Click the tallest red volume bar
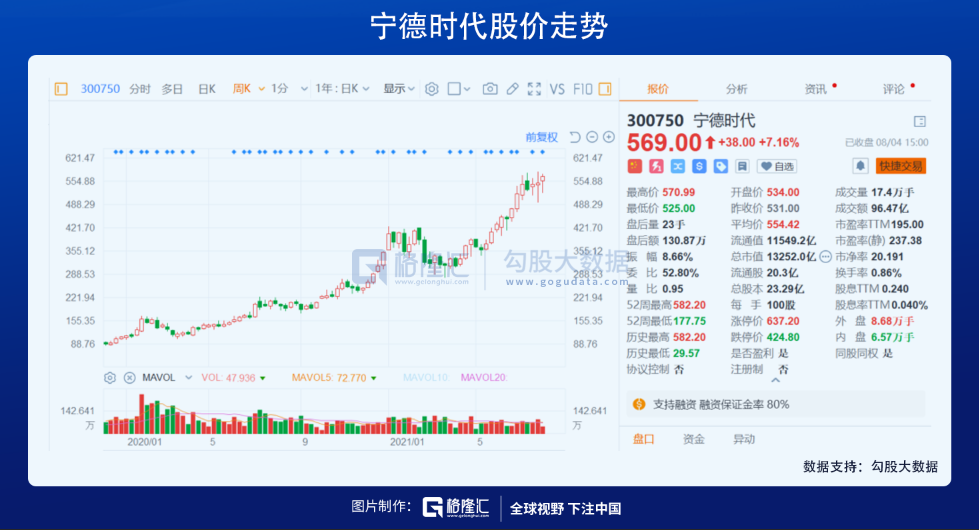The image size is (979, 530). click(x=142, y=414)
